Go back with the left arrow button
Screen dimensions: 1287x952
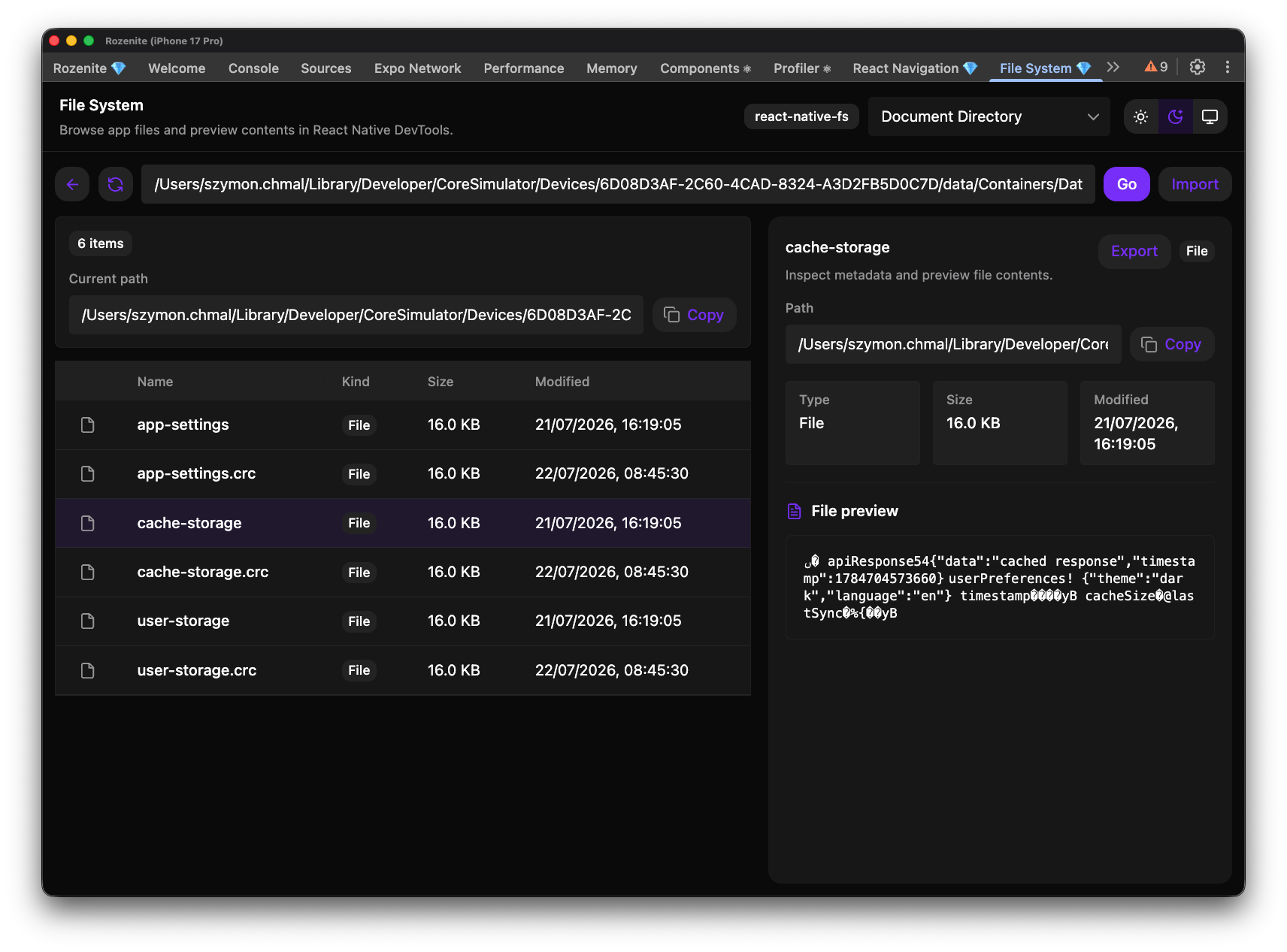(x=72, y=184)
